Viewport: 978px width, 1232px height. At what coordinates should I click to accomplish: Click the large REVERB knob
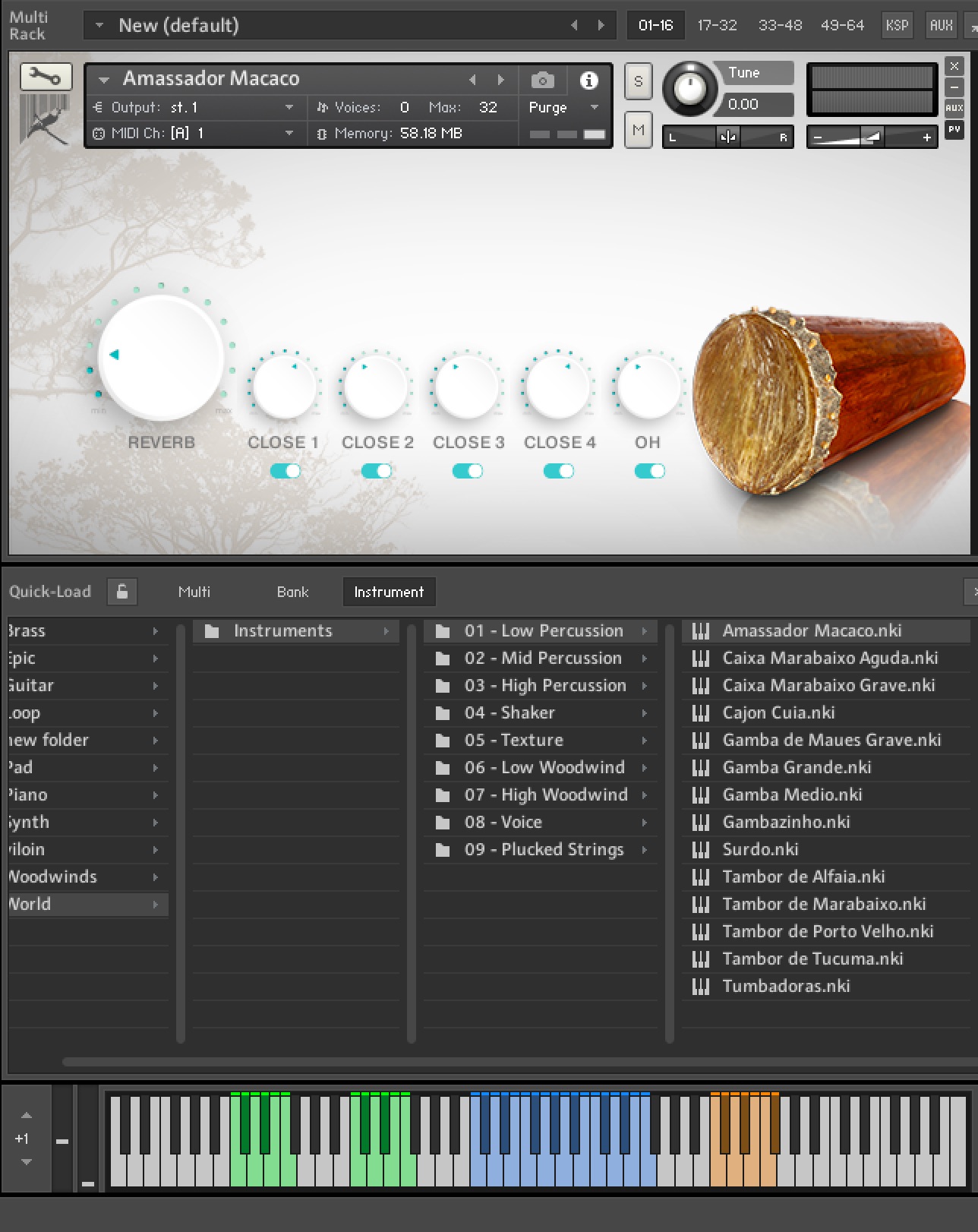point(161,357)
